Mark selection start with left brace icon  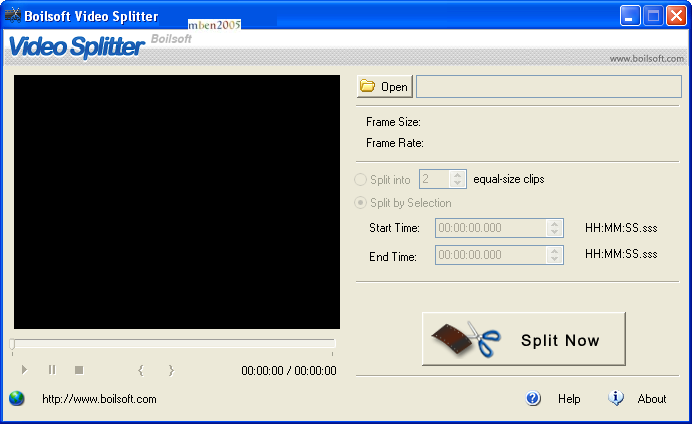pos(141,370)
